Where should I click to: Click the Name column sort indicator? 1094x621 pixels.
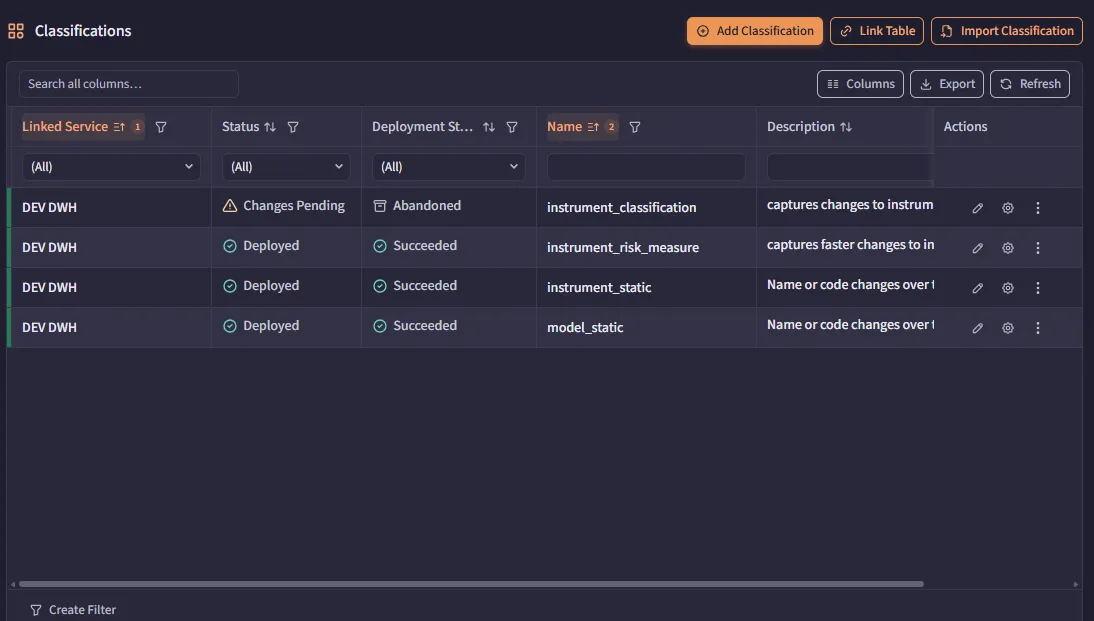[x=593, y=127]
